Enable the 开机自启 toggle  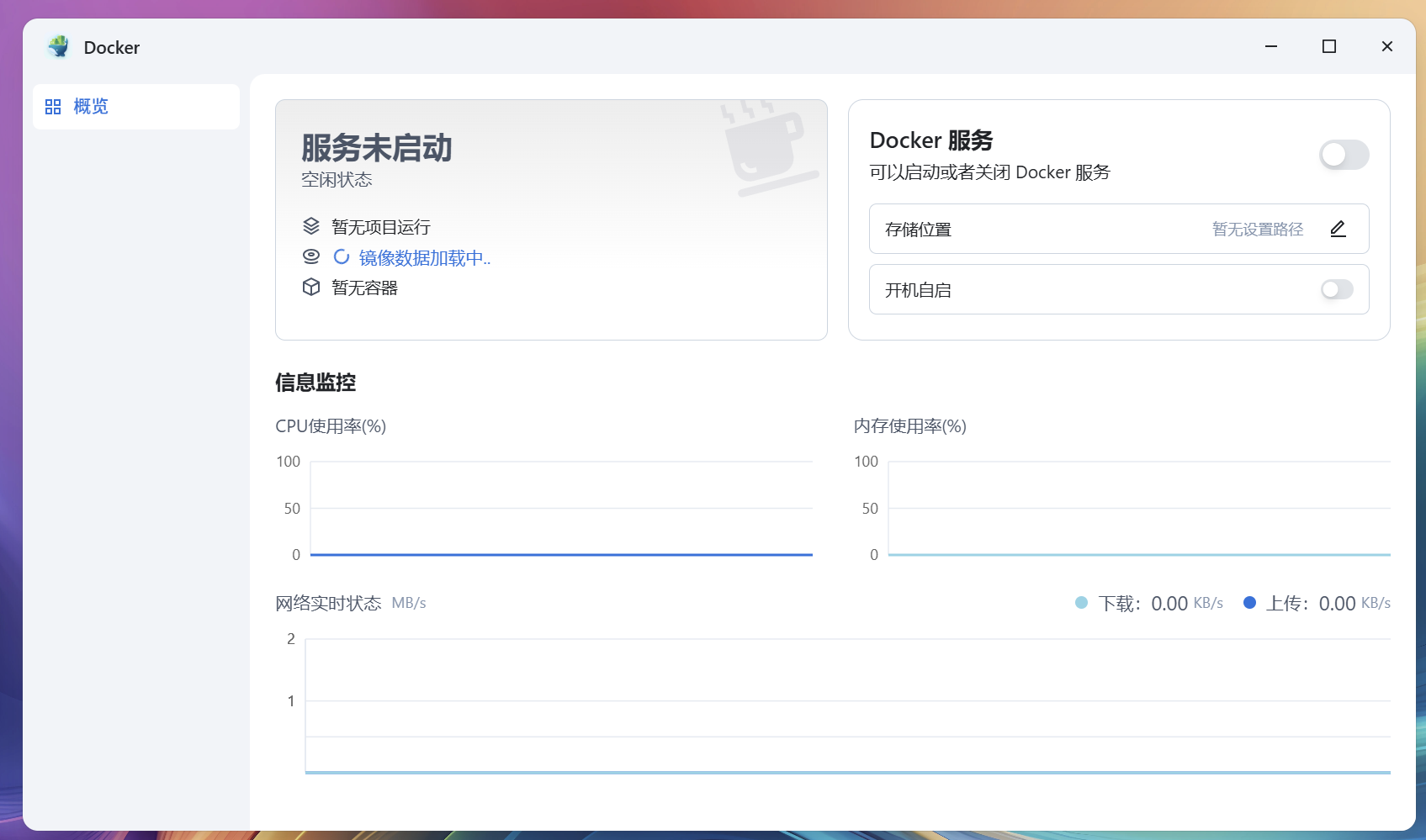click(1337, 289)
